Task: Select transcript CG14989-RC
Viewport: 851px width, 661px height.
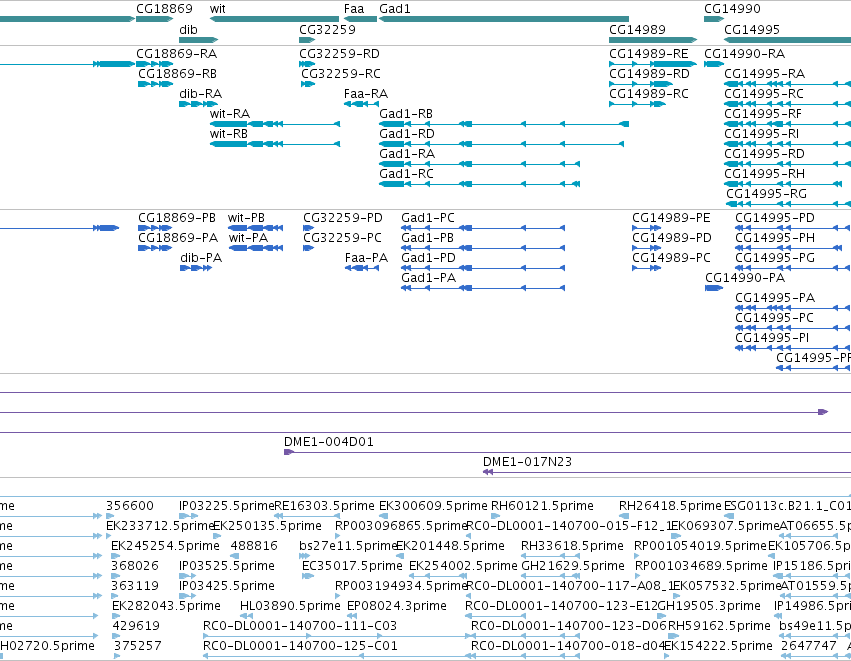Action: point(637,104)
